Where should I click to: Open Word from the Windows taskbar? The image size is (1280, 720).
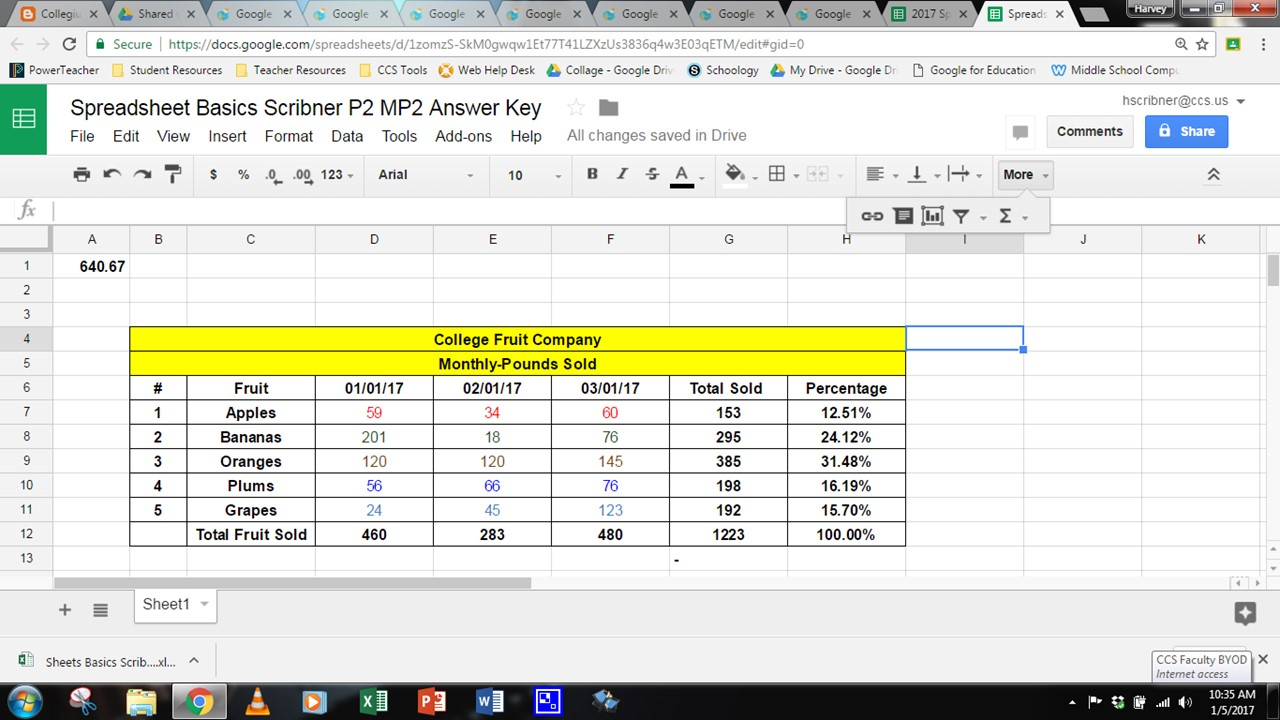pyautogui.click(x=489, y=702)
